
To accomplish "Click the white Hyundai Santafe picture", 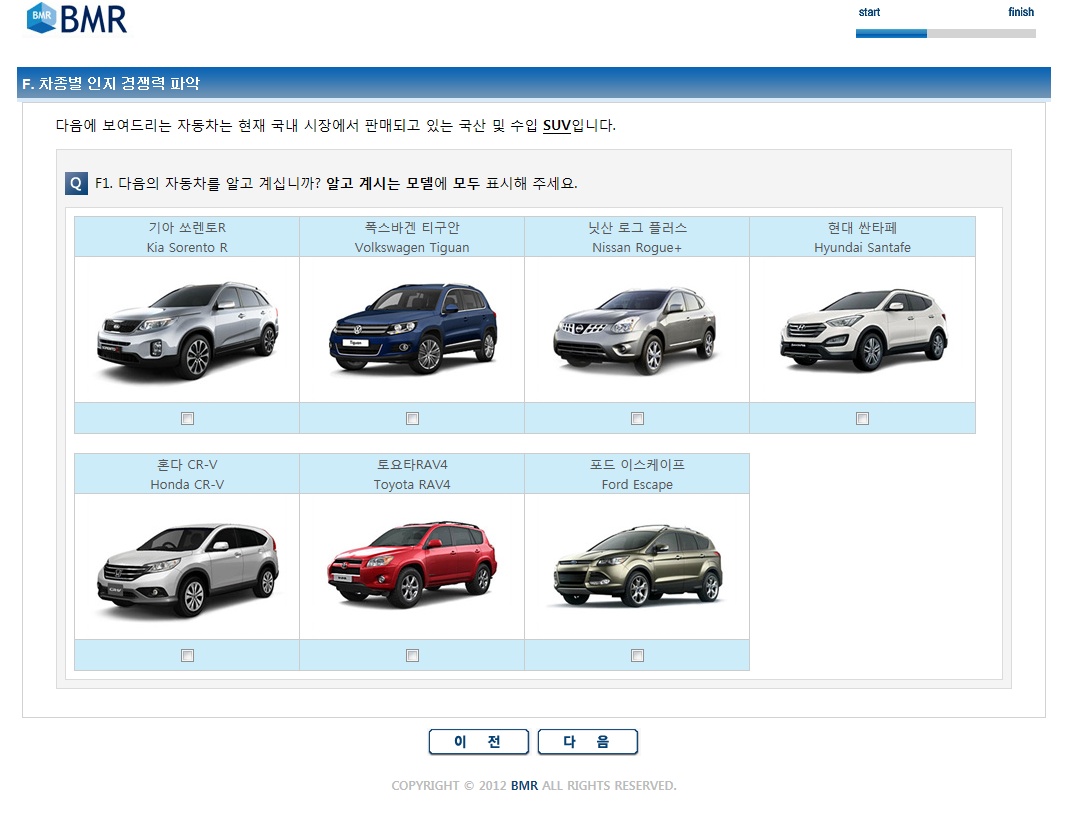I will [862, 330].
